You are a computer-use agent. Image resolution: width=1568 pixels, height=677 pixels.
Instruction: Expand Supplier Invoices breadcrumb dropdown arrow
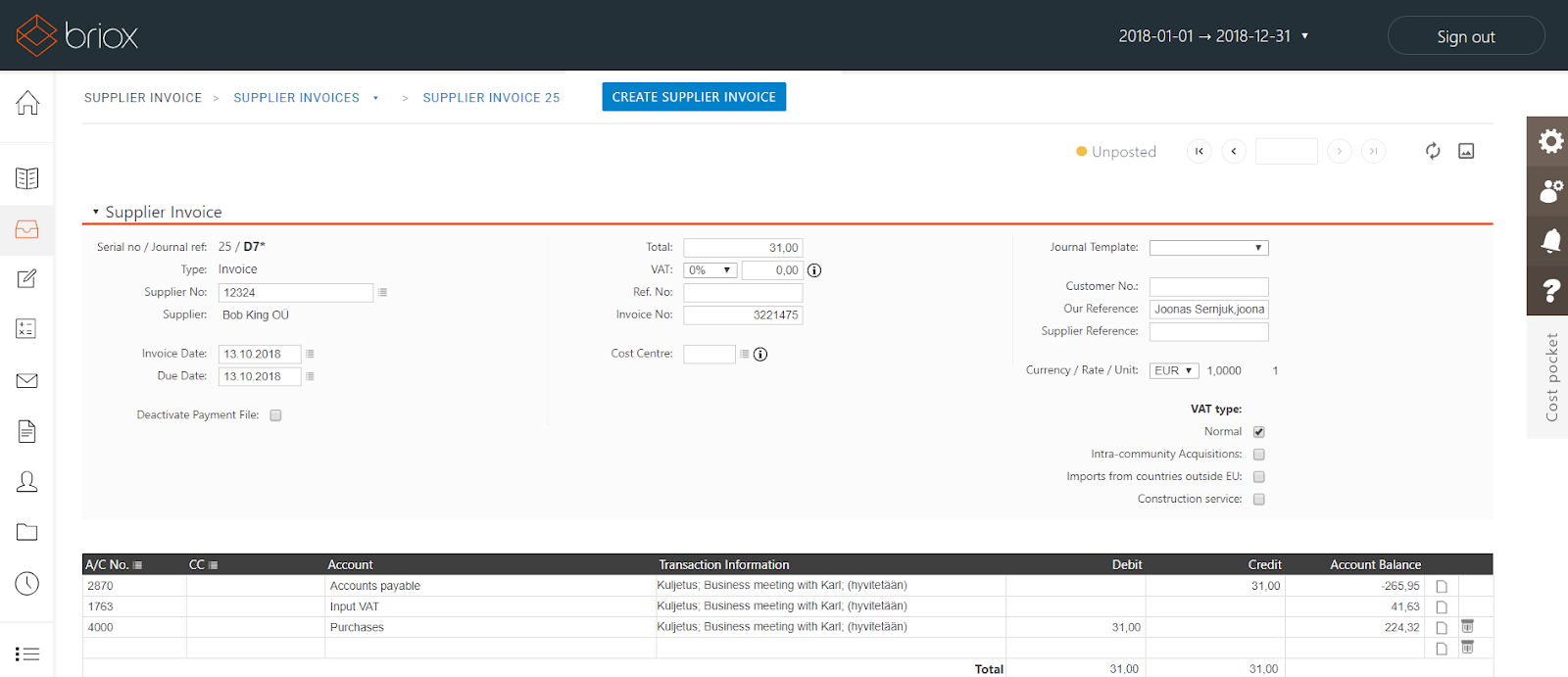click(x=375, y=98)
